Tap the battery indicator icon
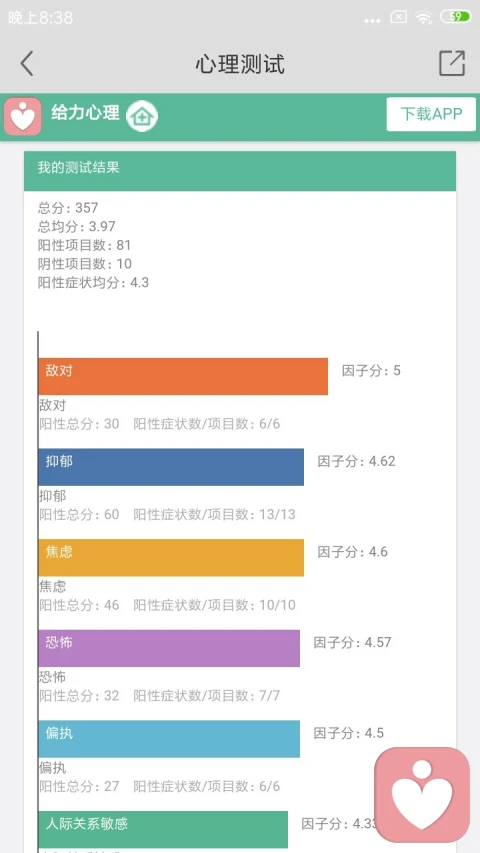 [x=456, y=17]
